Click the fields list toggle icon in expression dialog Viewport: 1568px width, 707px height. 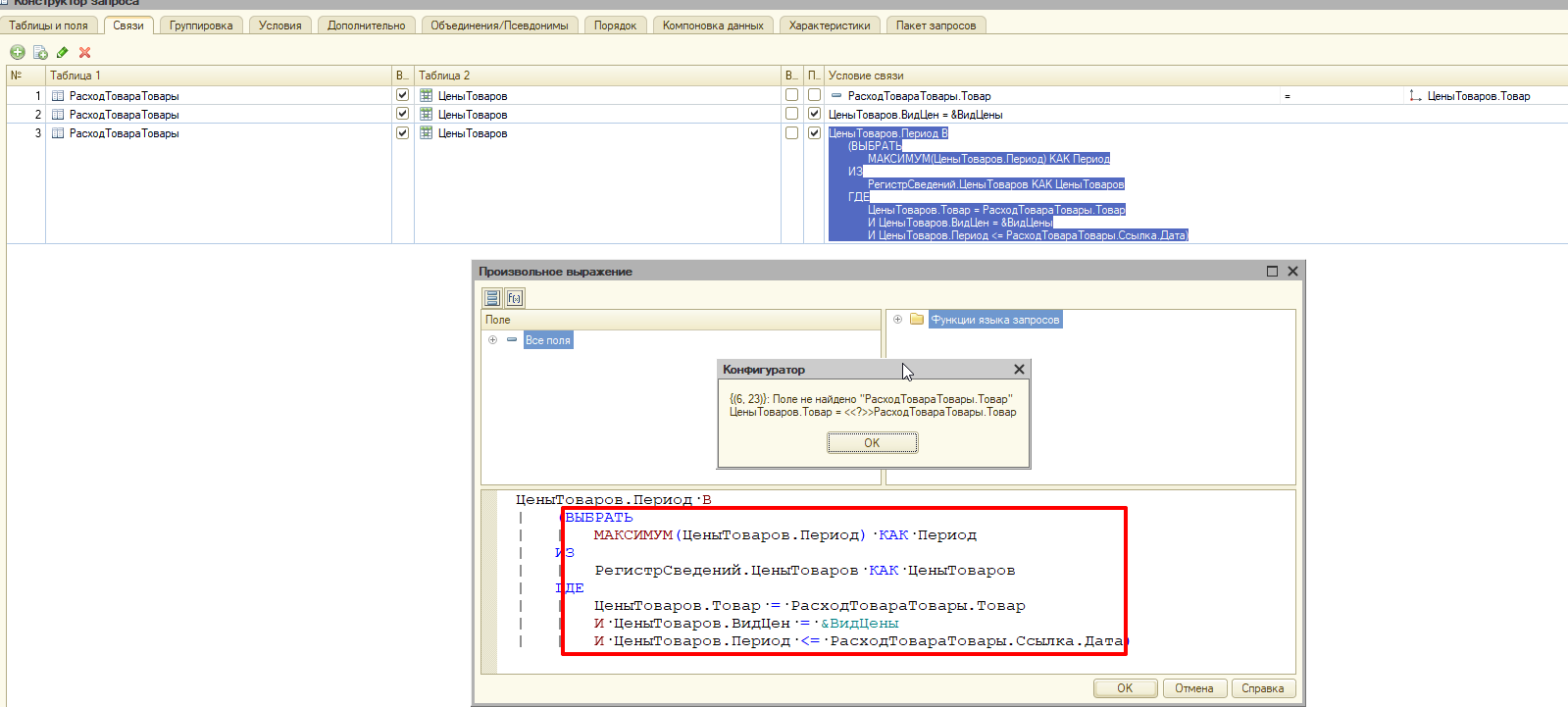pos(492,298)
